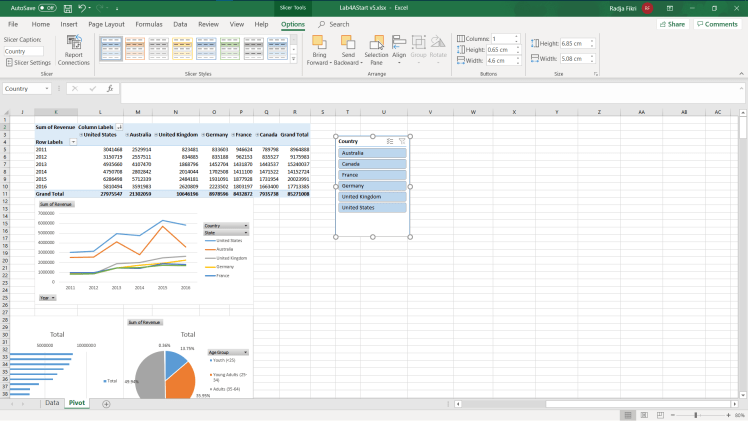Click the Undo icon in the title bar

point(84,7)
